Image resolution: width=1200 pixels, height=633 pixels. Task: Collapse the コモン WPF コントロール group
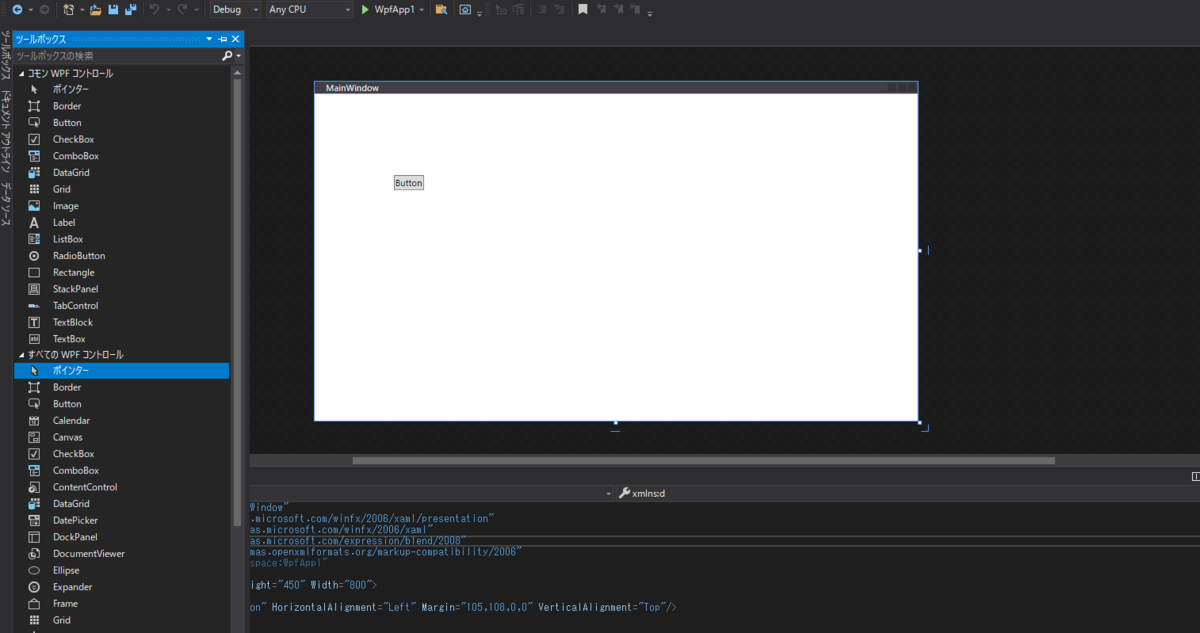[21, 74]
